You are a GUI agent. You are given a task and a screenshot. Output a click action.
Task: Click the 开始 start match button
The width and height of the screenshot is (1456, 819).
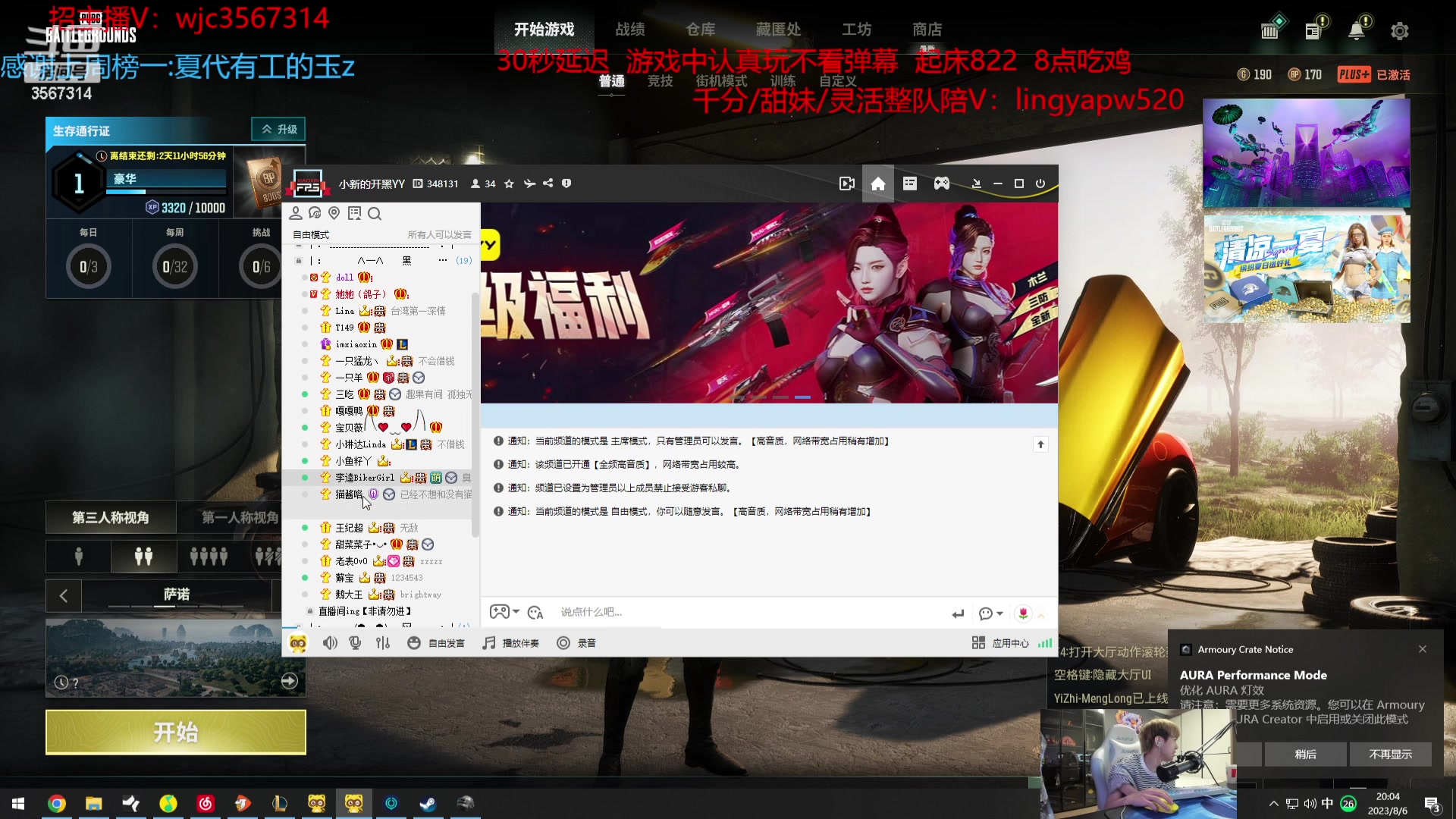tap(176, 732)
